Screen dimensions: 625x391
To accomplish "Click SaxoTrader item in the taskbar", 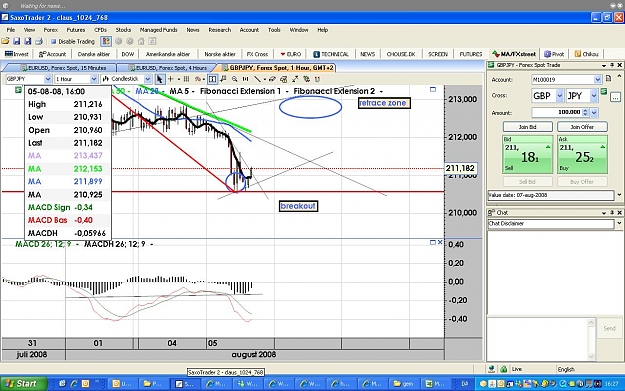I will tap(185, 383).
